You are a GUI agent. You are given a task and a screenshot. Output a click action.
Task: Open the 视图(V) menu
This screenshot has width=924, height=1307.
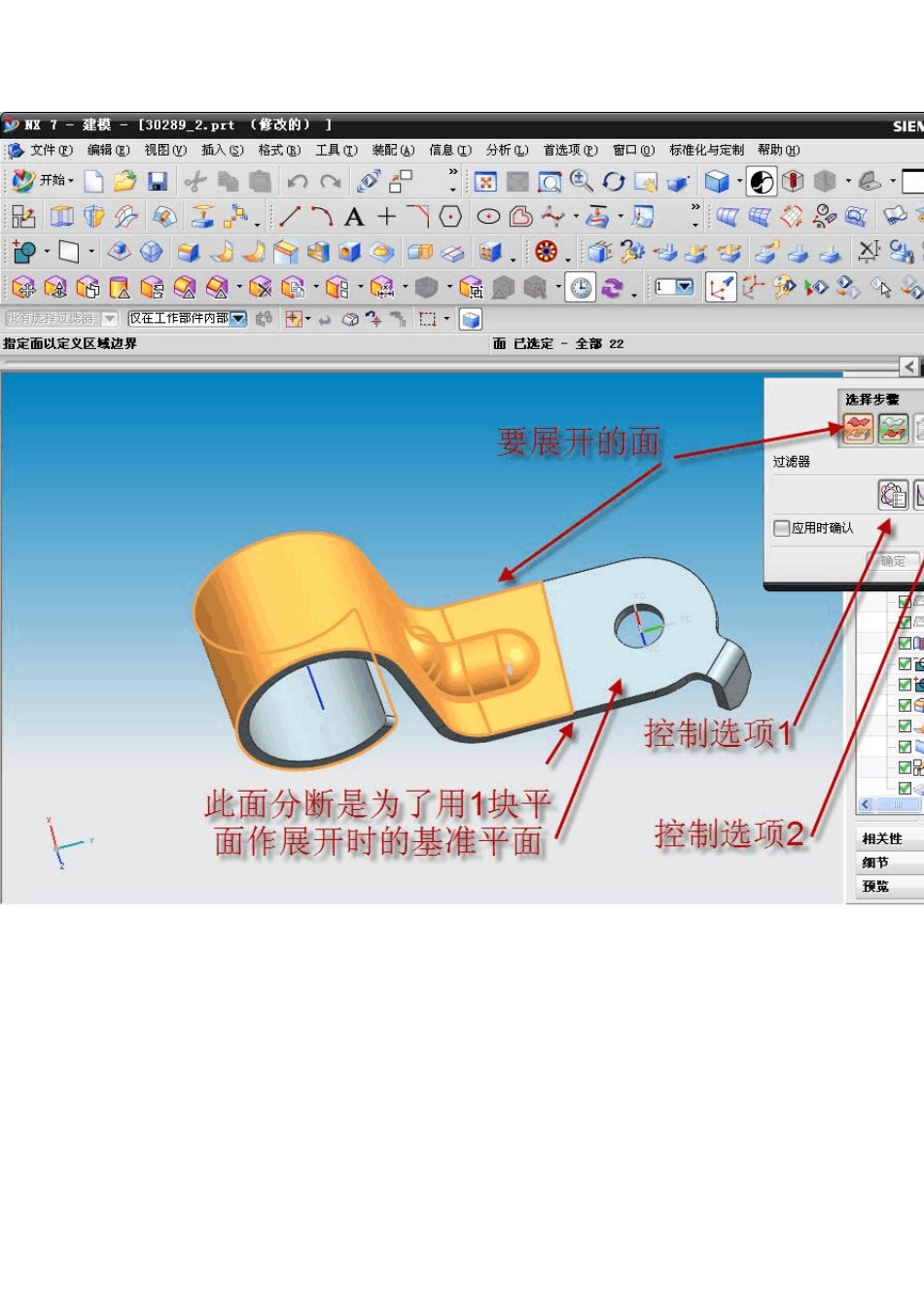pos(165,150)
